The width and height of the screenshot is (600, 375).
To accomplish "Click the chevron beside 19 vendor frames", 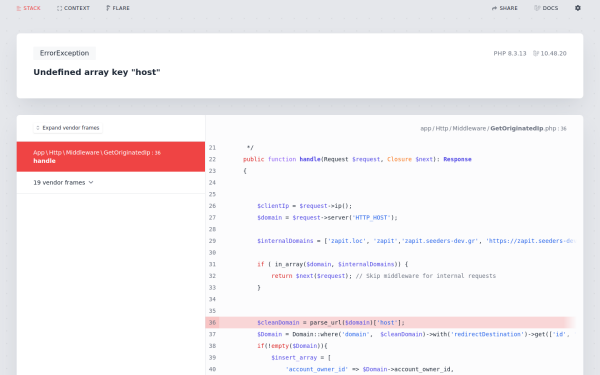I will pyautogui.click(x=91, y=183).
